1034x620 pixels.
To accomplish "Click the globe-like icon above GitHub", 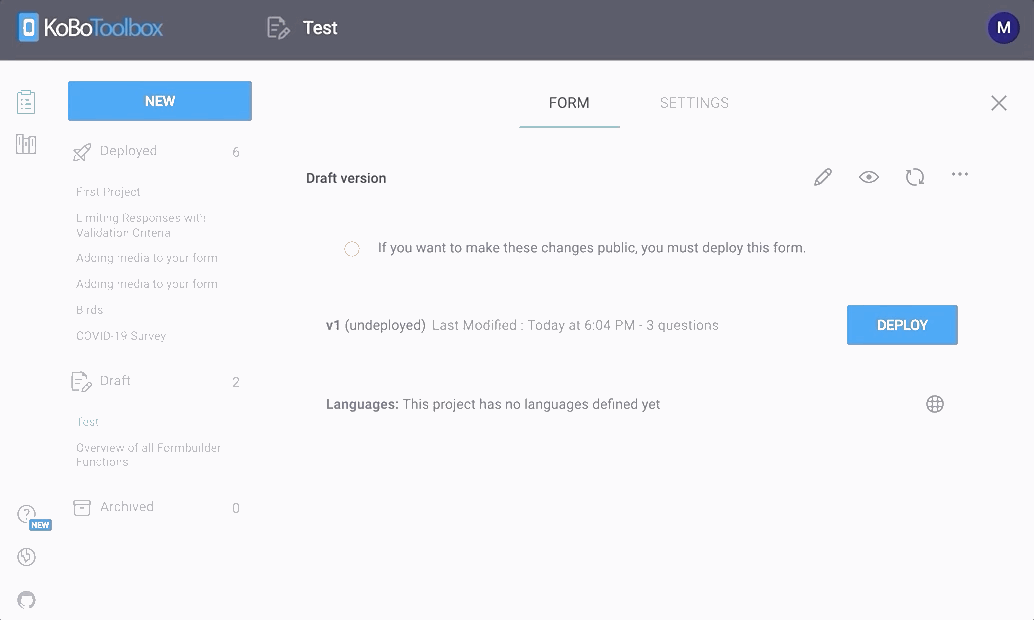I will pos(27,557).
